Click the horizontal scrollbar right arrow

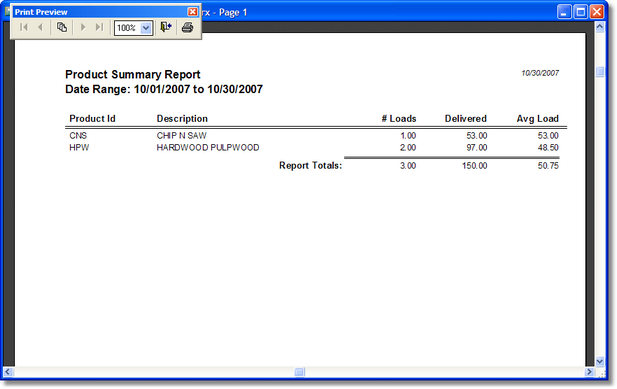589,372
